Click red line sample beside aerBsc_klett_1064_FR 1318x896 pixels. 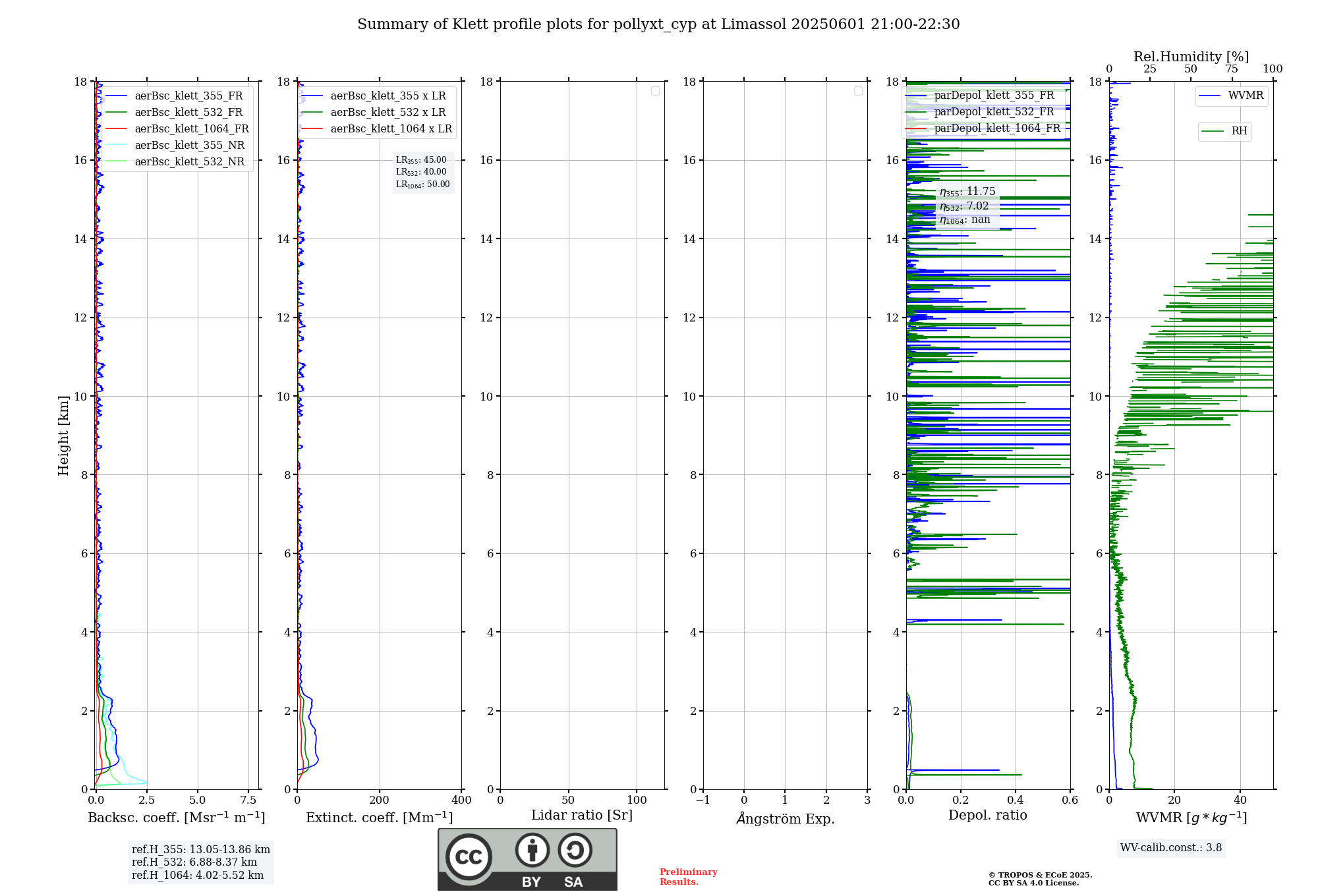[117, 129]
